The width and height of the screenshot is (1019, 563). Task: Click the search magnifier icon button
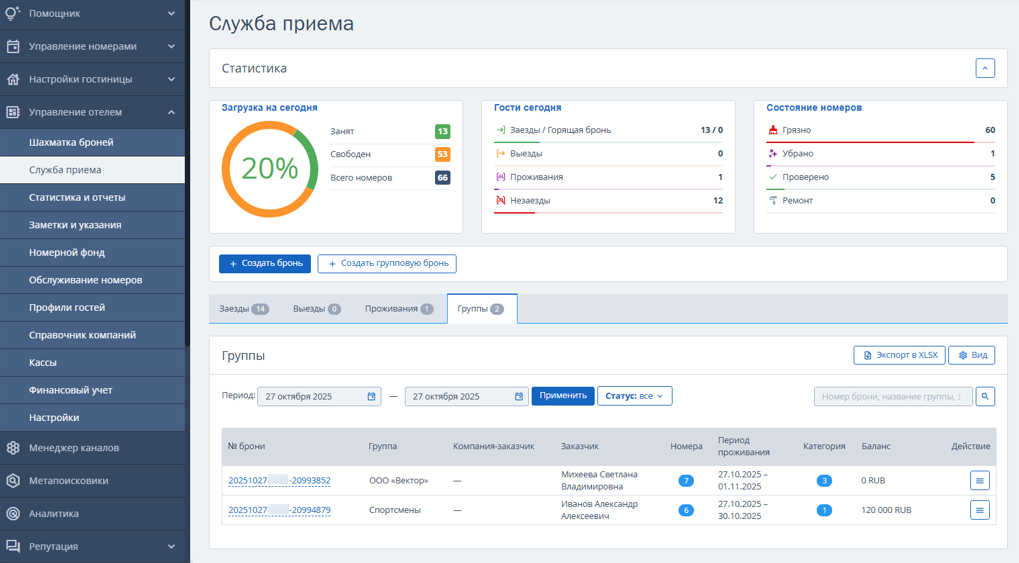coord(985,396)
